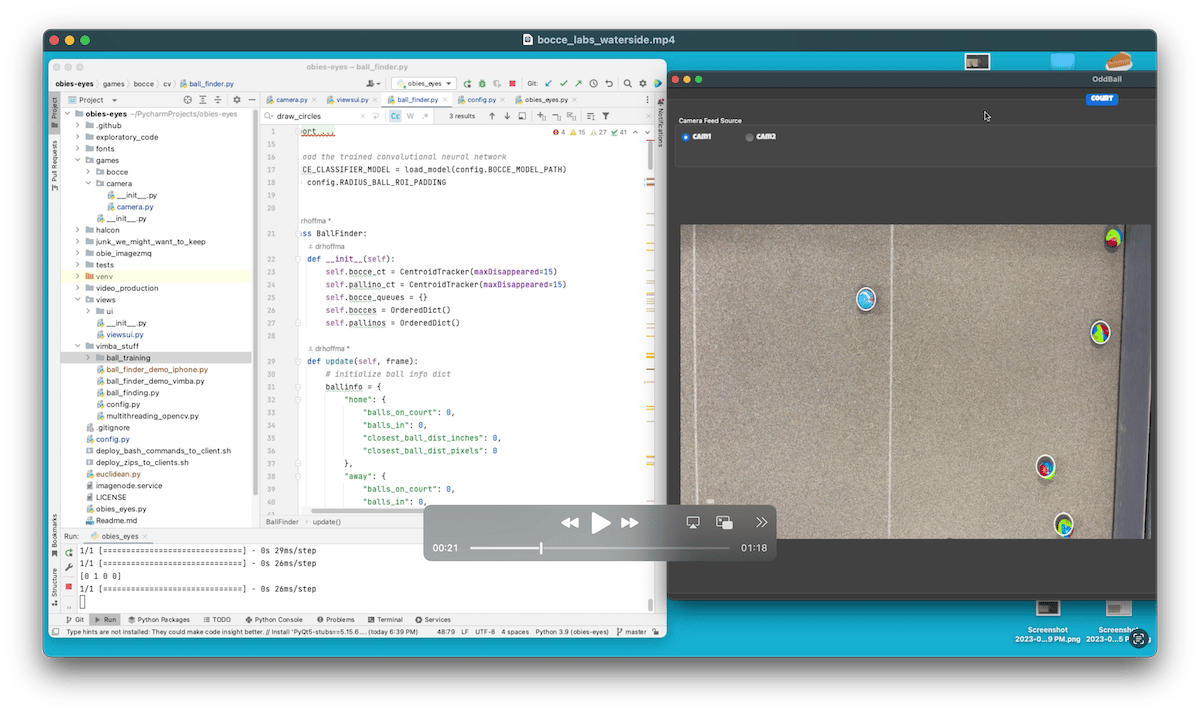Click Python 3.9 (obies-eyes) interpreter in status bar

click(x=572, y=633)
